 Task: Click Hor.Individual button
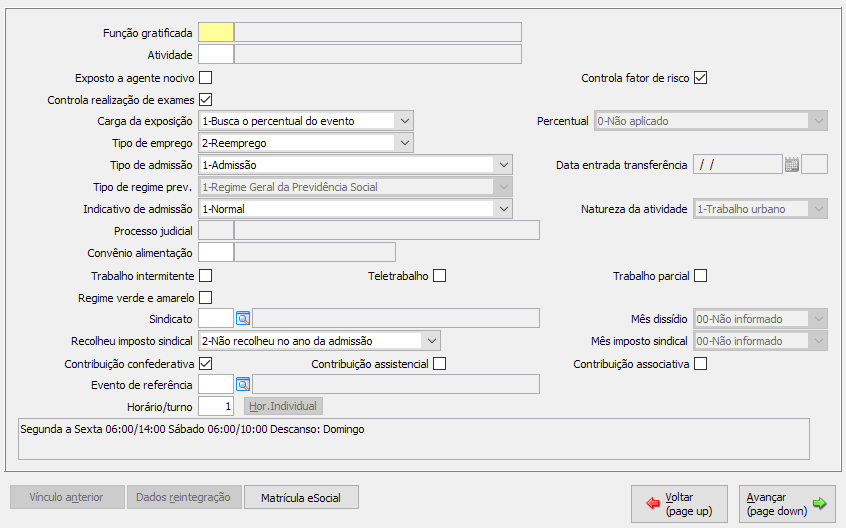tap(283, 406)
